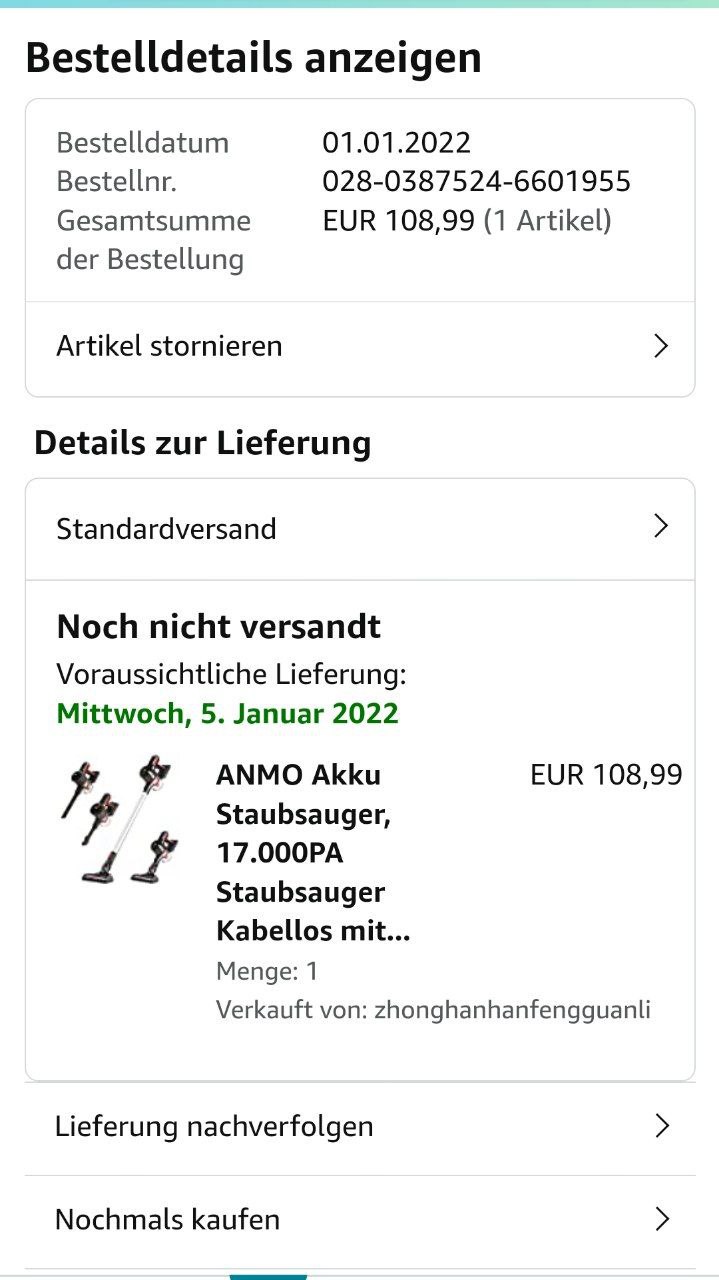This screenshot has width=719, height=1280.
Task: Click seller name zhonghanhanfengguanli
Action: pos(512,1010)
